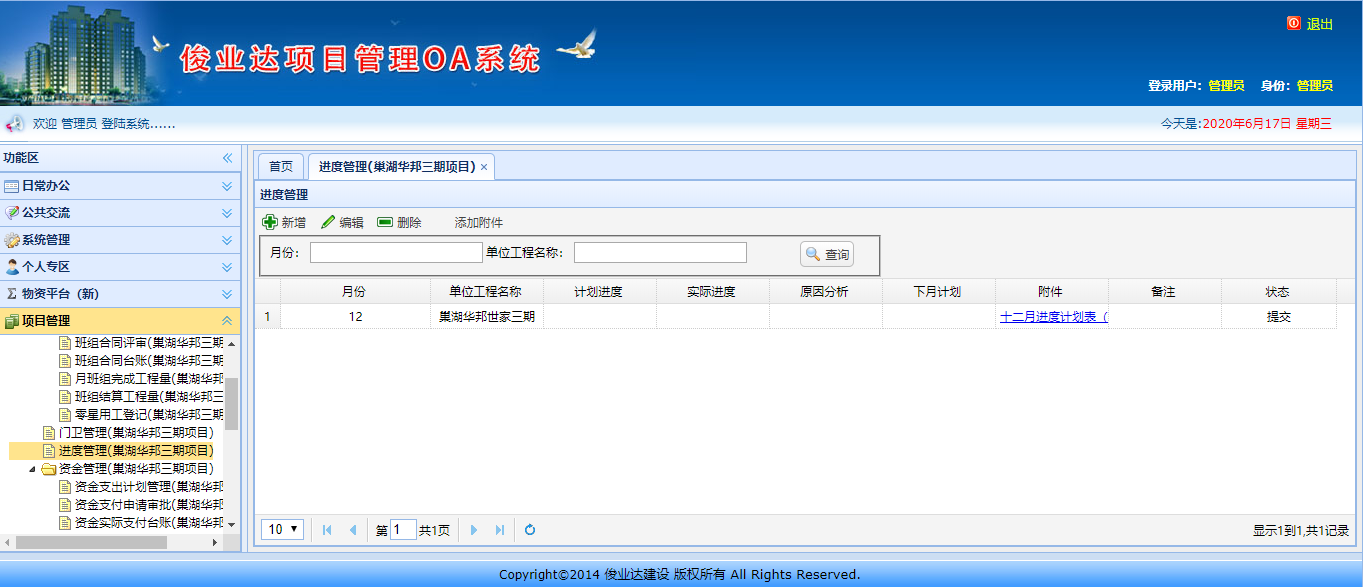Viewport: 1363px width, 587px height.
Task: Select the 提交 status cell
Action: click(x=1279, y=316)
